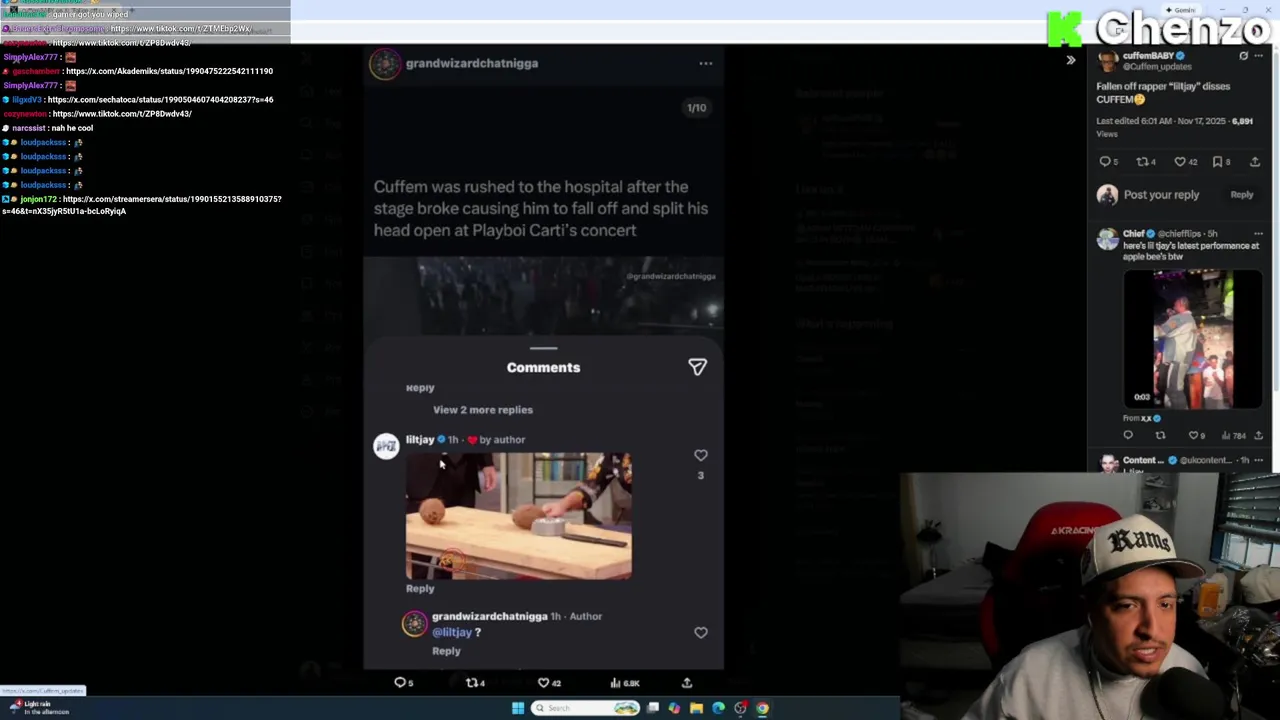Click the jonjon172 username in chat

click(x=39, y=199)
